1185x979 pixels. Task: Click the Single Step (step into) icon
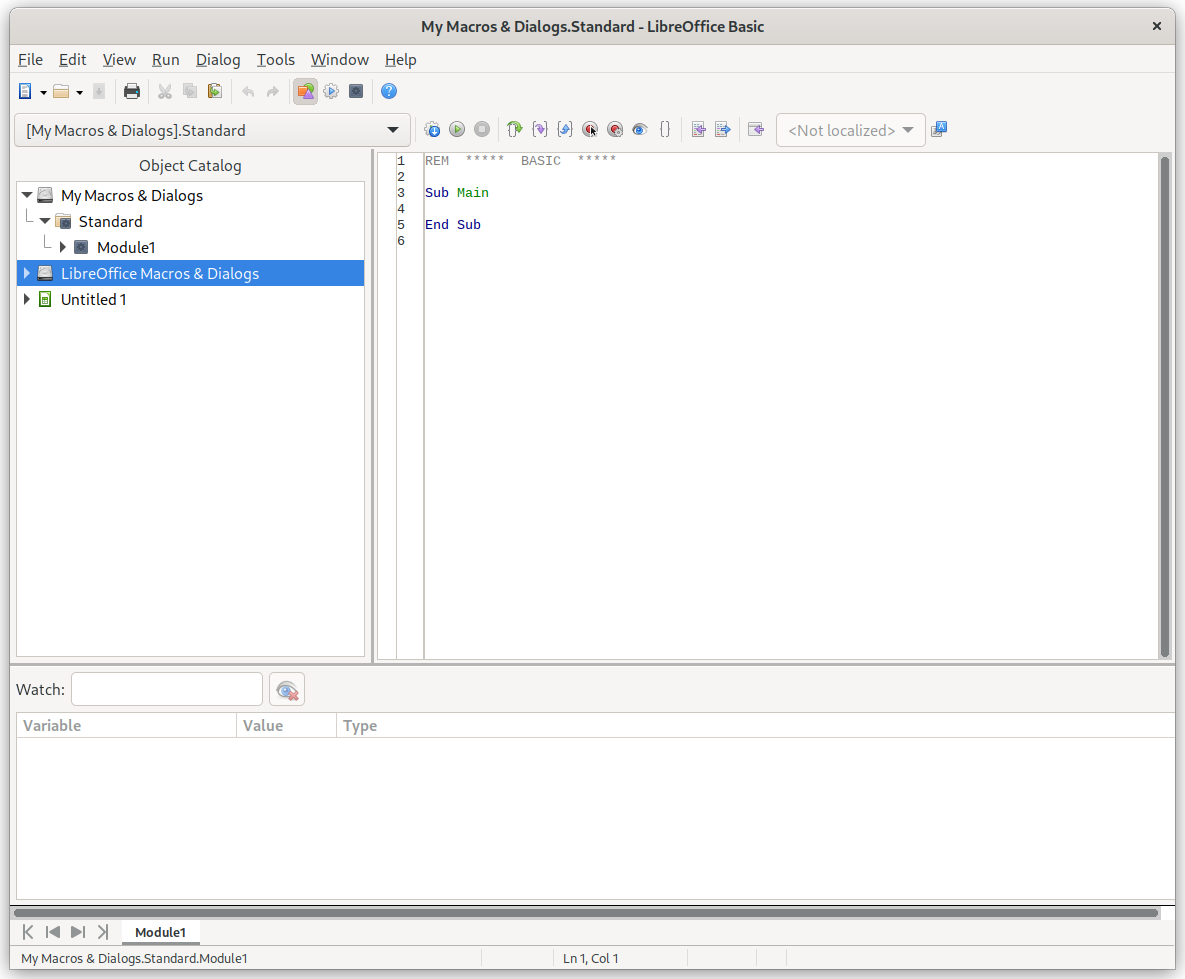540,129
